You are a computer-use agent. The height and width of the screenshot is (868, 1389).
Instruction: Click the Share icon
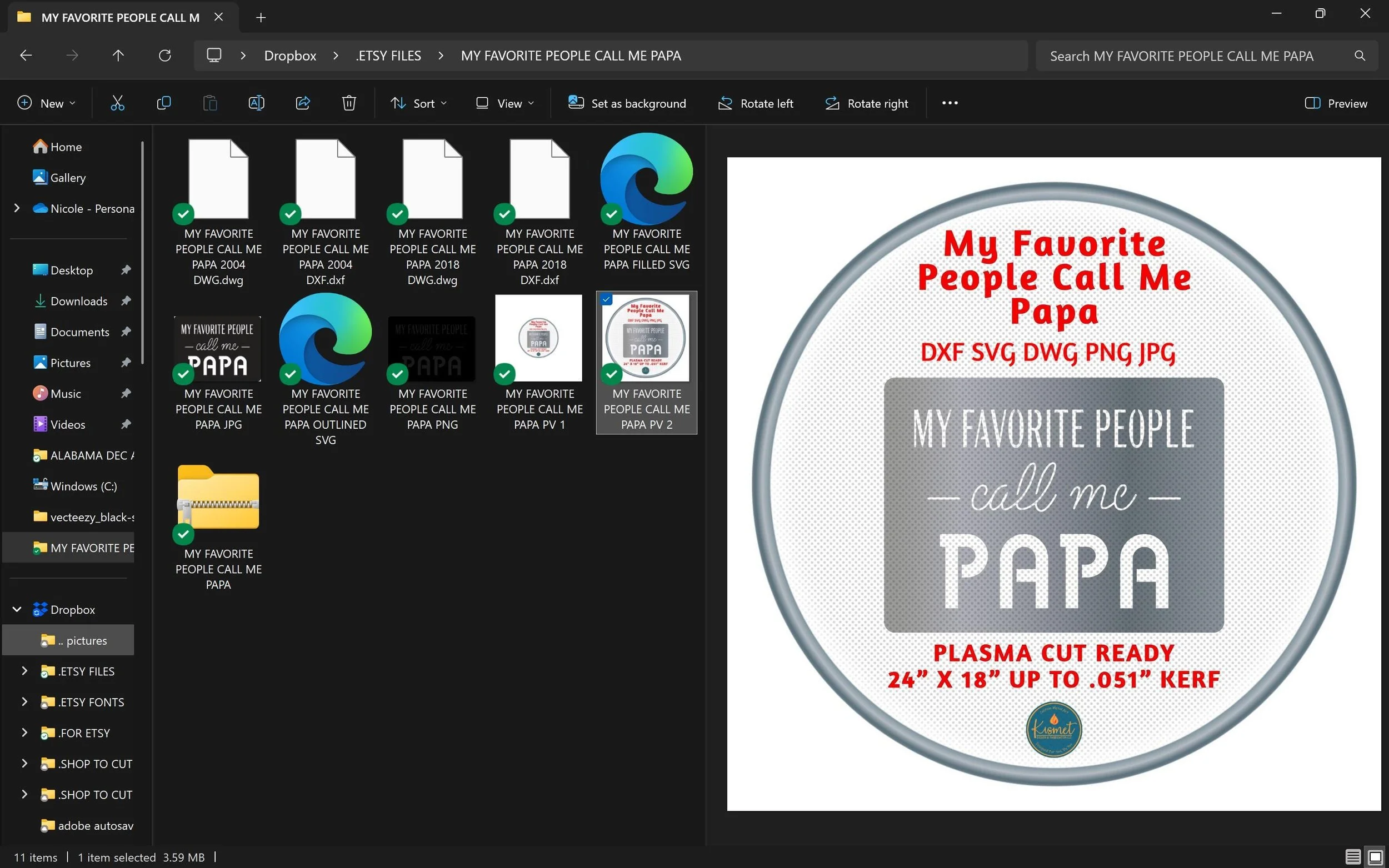pos(303,103)
